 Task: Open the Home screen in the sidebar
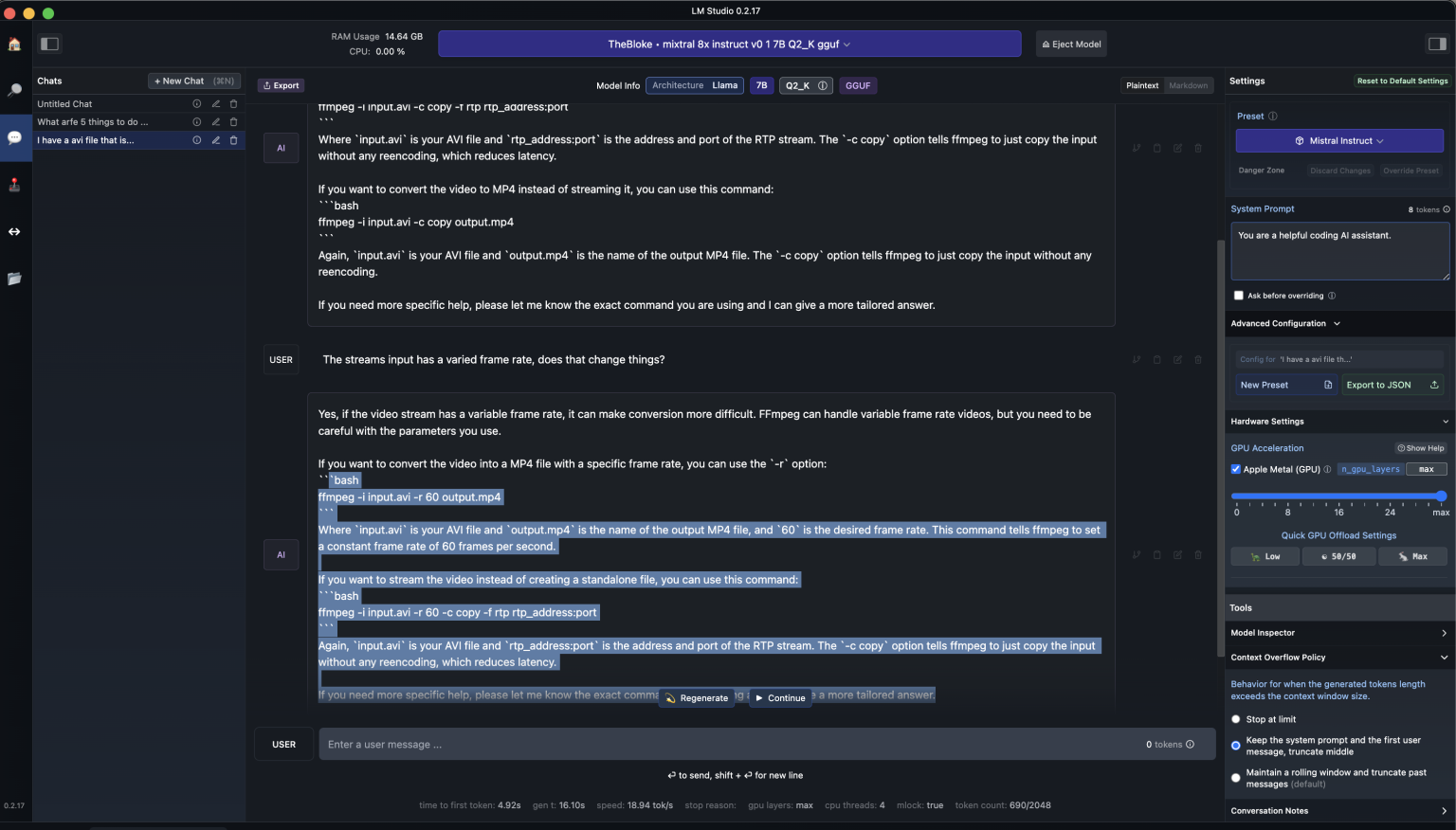coord(15,44)
